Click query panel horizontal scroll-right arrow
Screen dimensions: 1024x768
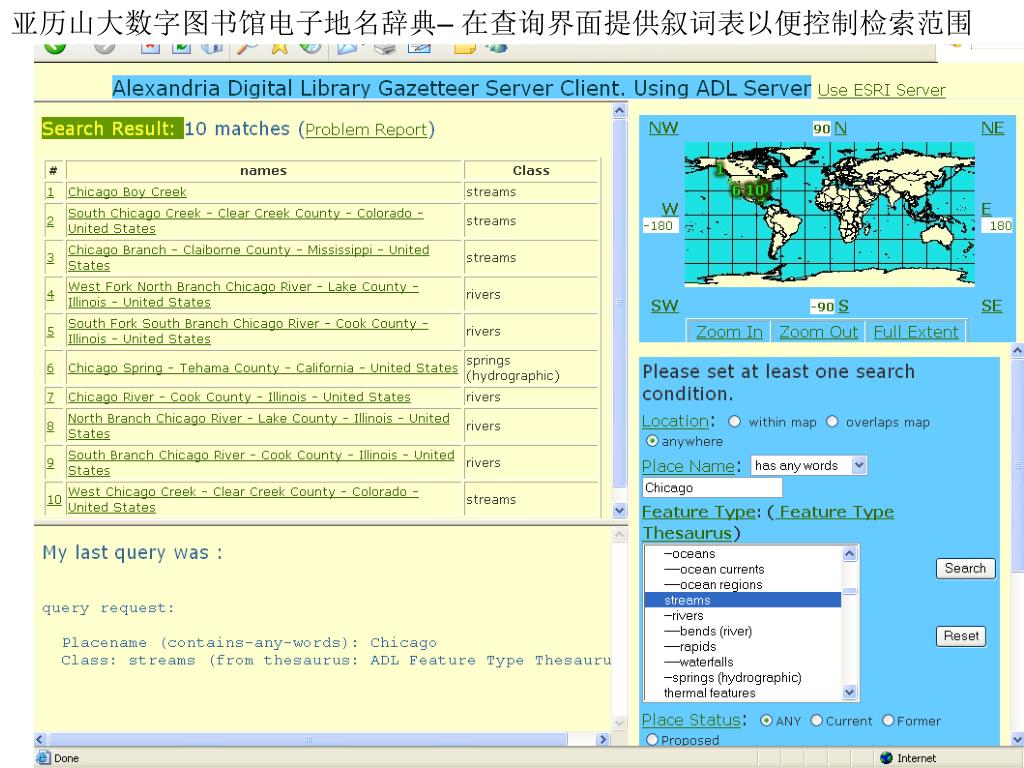click(603, 739)
